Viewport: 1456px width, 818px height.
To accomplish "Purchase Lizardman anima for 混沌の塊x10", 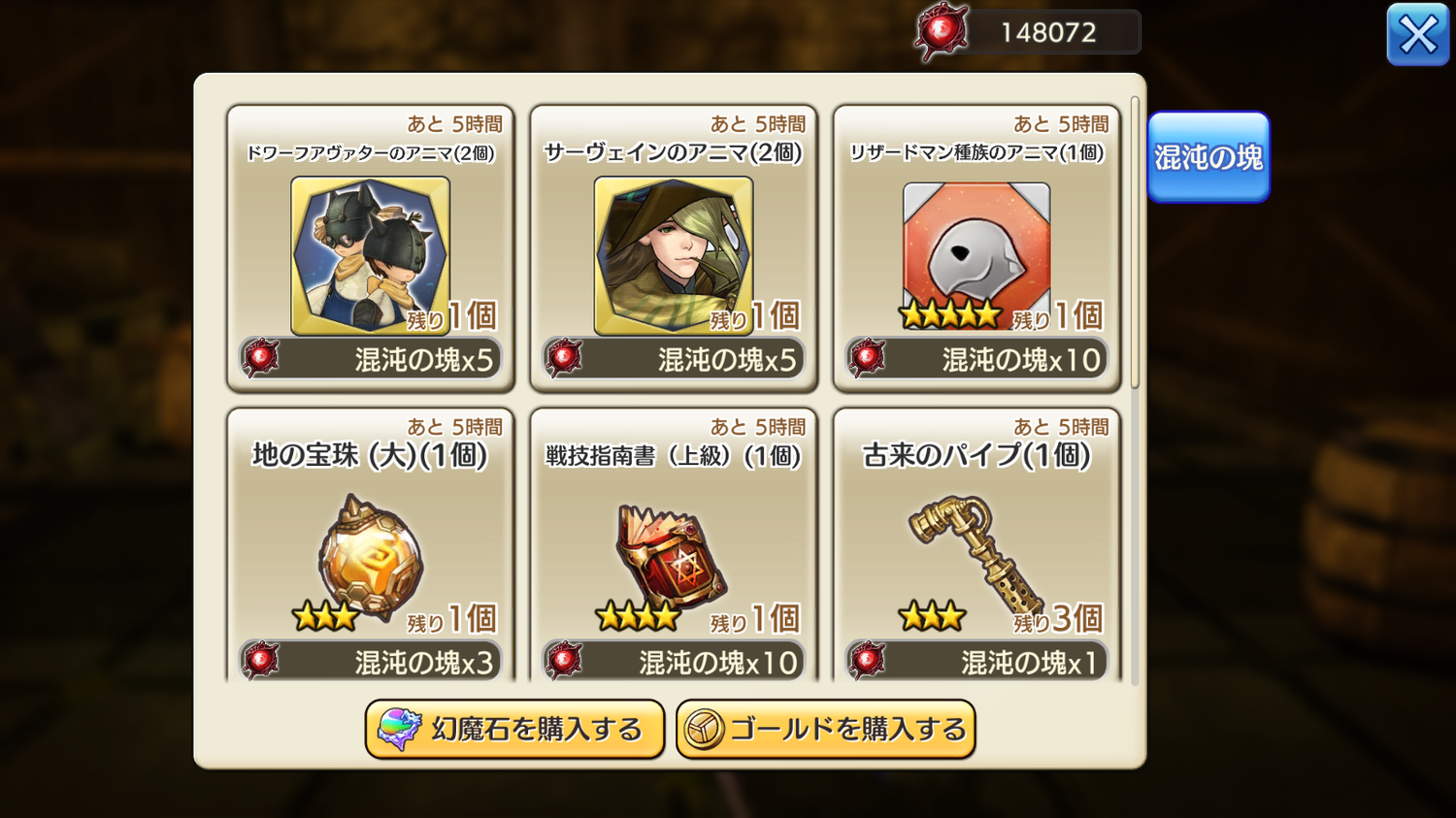I will [x=976, y=359].
